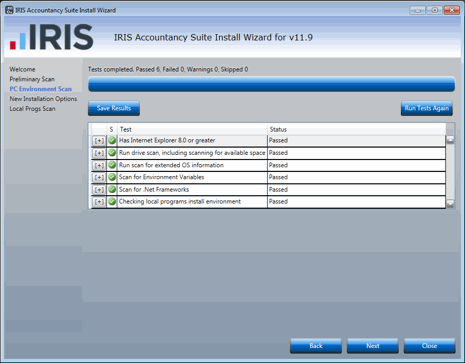Click status icon for .Net Frameworks scan
This screenshot has width=465, height=363.
point(112,189)
